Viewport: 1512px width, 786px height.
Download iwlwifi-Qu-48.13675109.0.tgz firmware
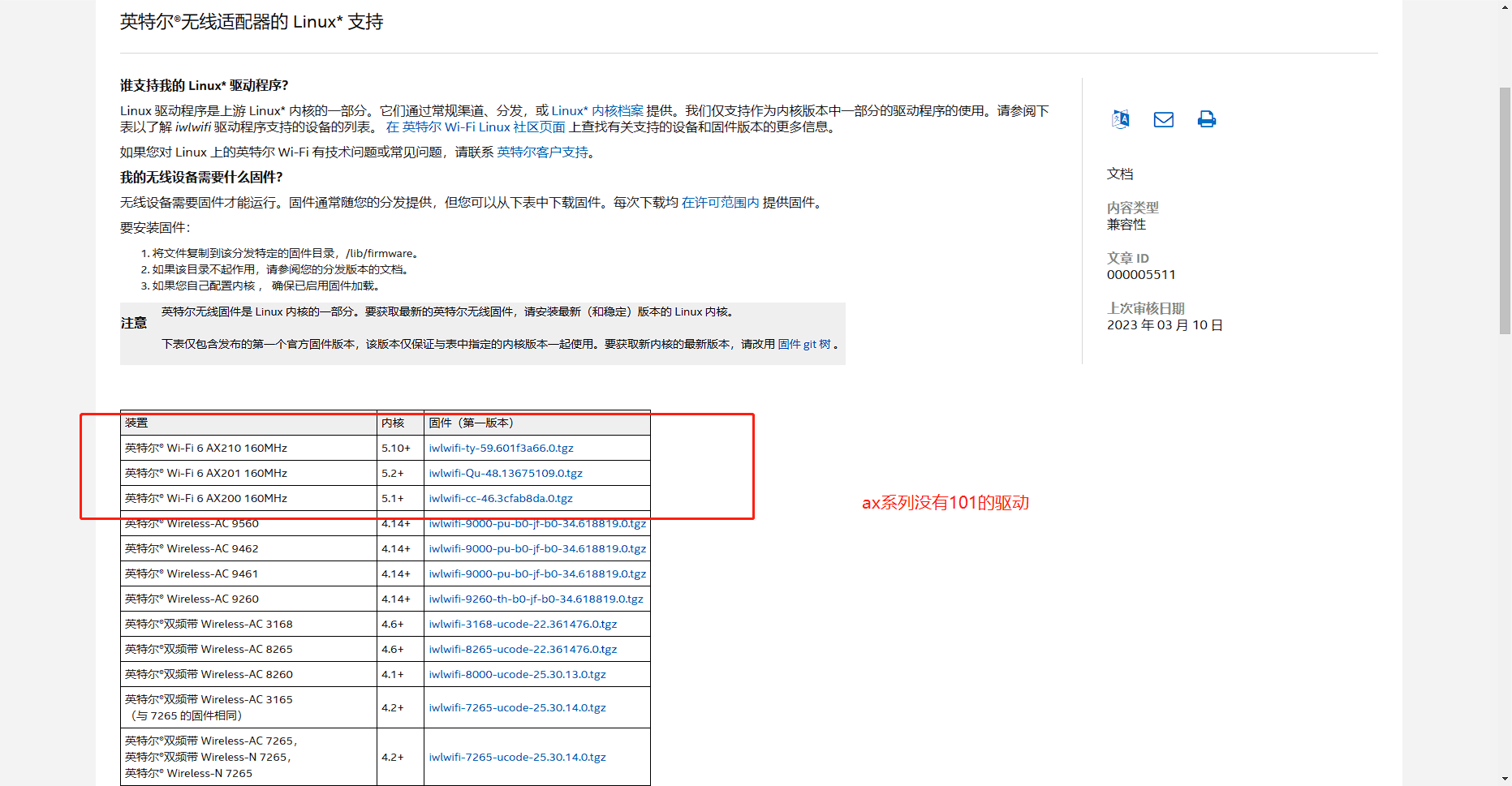tap(506, 473)
